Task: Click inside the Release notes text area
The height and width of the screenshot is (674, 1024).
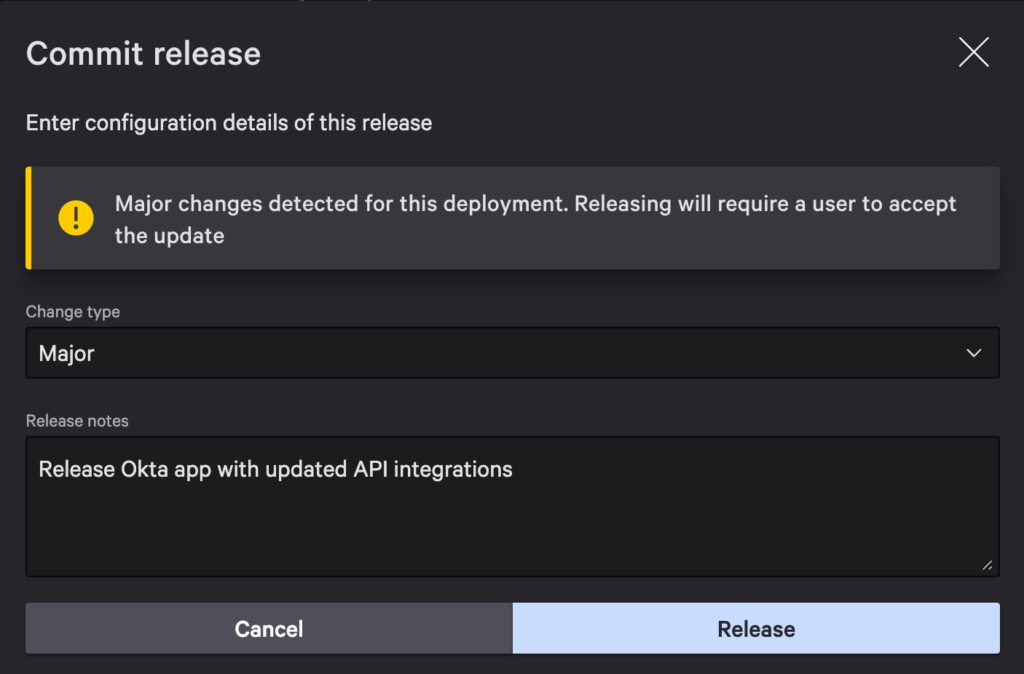Action: coord(512,505)
